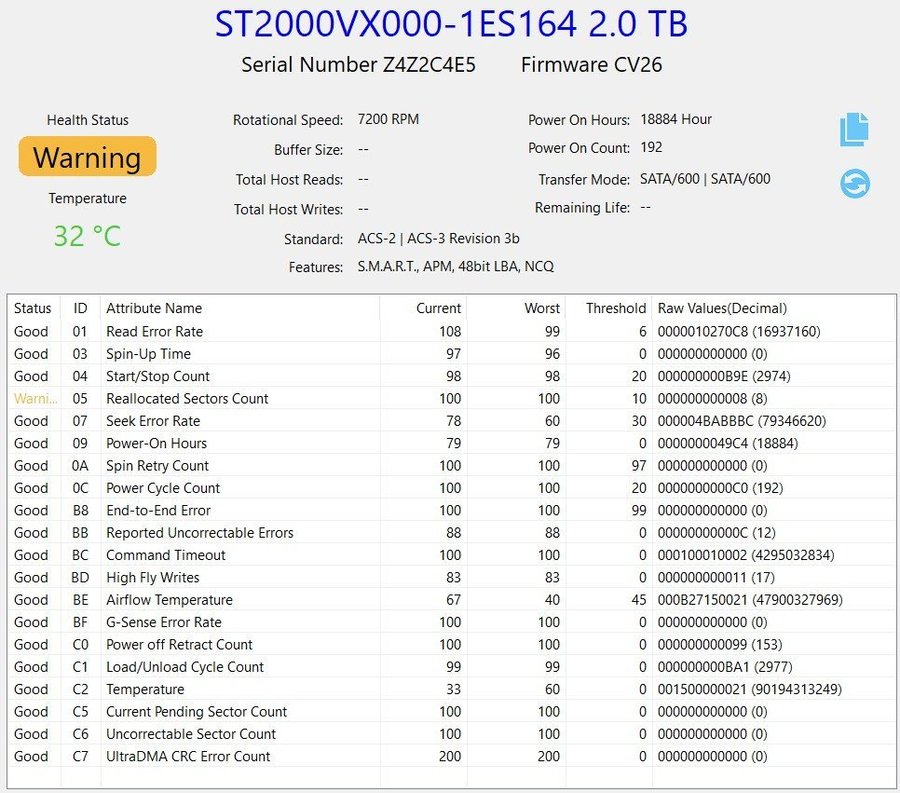The height and width of the screenshot is (793, 900).
Task: Click the copy to clipboard icon
Action: pos(854,129)
